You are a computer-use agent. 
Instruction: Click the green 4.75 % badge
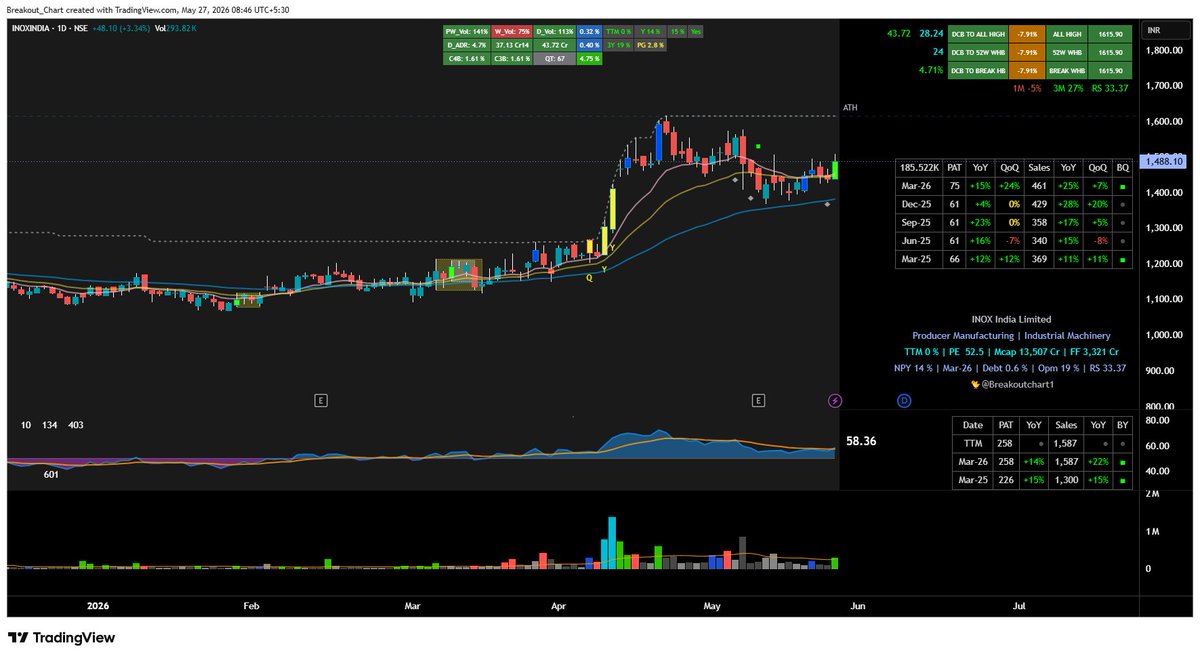pyautogui.click(x=590, y=59)
